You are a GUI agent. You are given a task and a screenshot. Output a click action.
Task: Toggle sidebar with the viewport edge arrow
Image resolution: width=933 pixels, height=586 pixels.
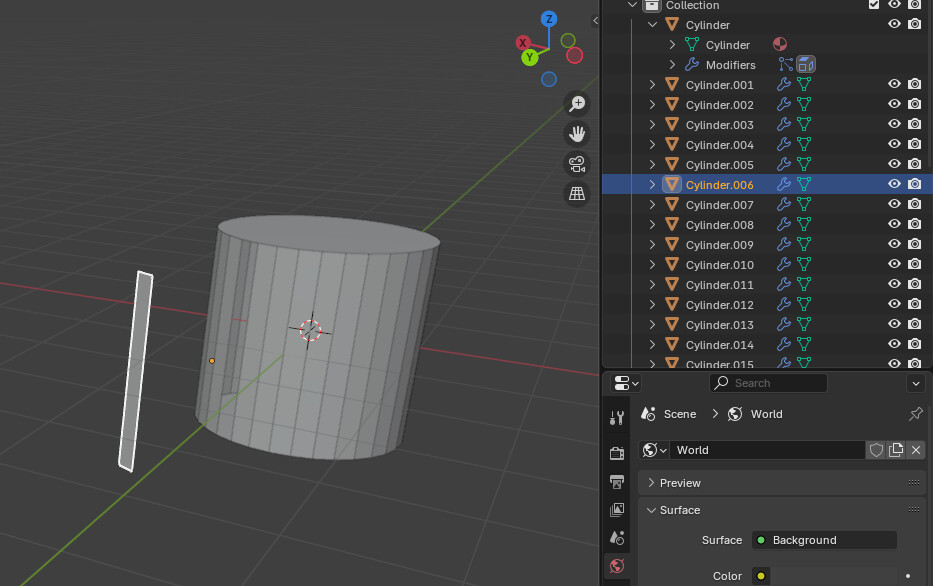coord(595,21)
